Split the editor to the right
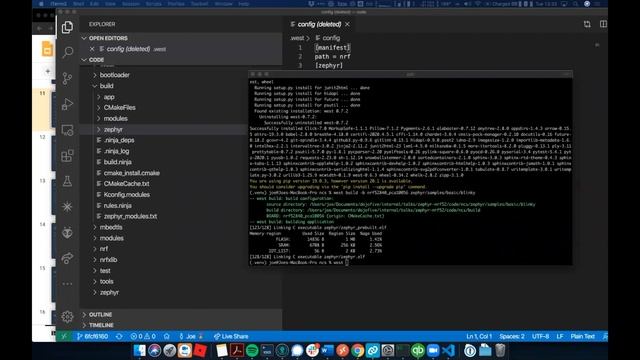Screen dimensions: 640x360 tap(603, 24)
